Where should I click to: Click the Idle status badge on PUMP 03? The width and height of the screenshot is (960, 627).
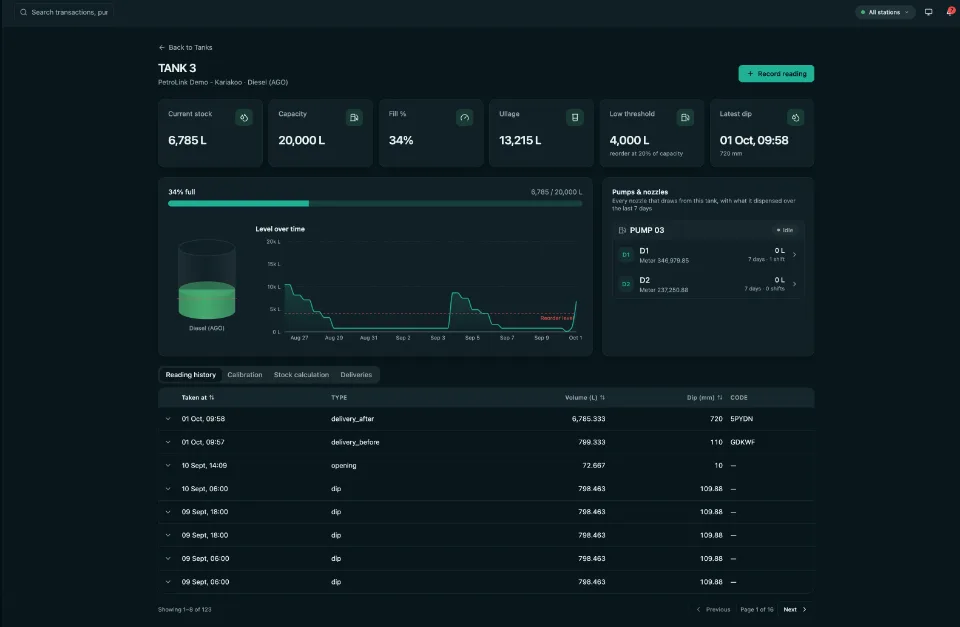coord(785,230)
